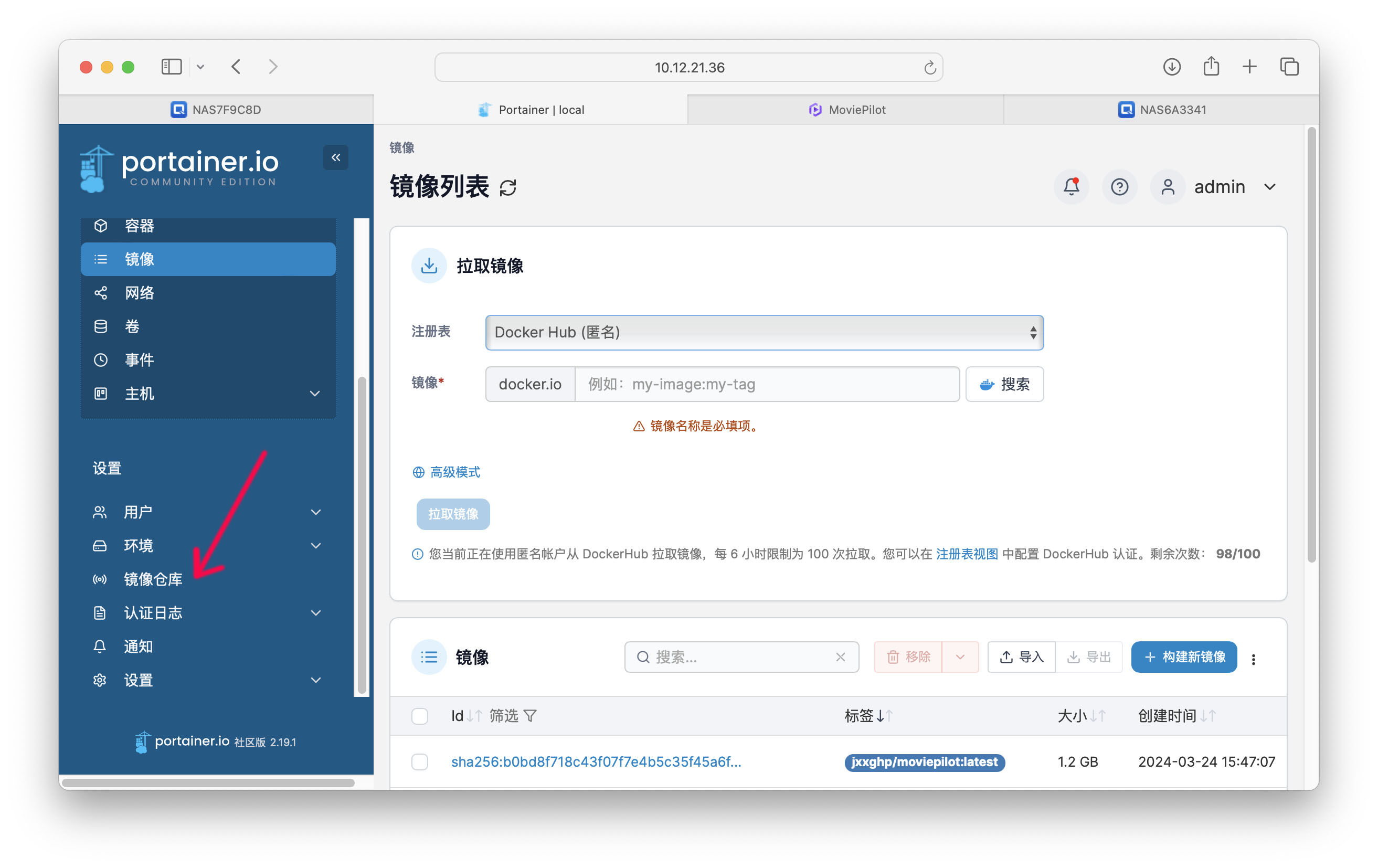The width and height of the screenshot is (1378, 868).
Task: Open notifications bell icon
Action: point(1071,186)
